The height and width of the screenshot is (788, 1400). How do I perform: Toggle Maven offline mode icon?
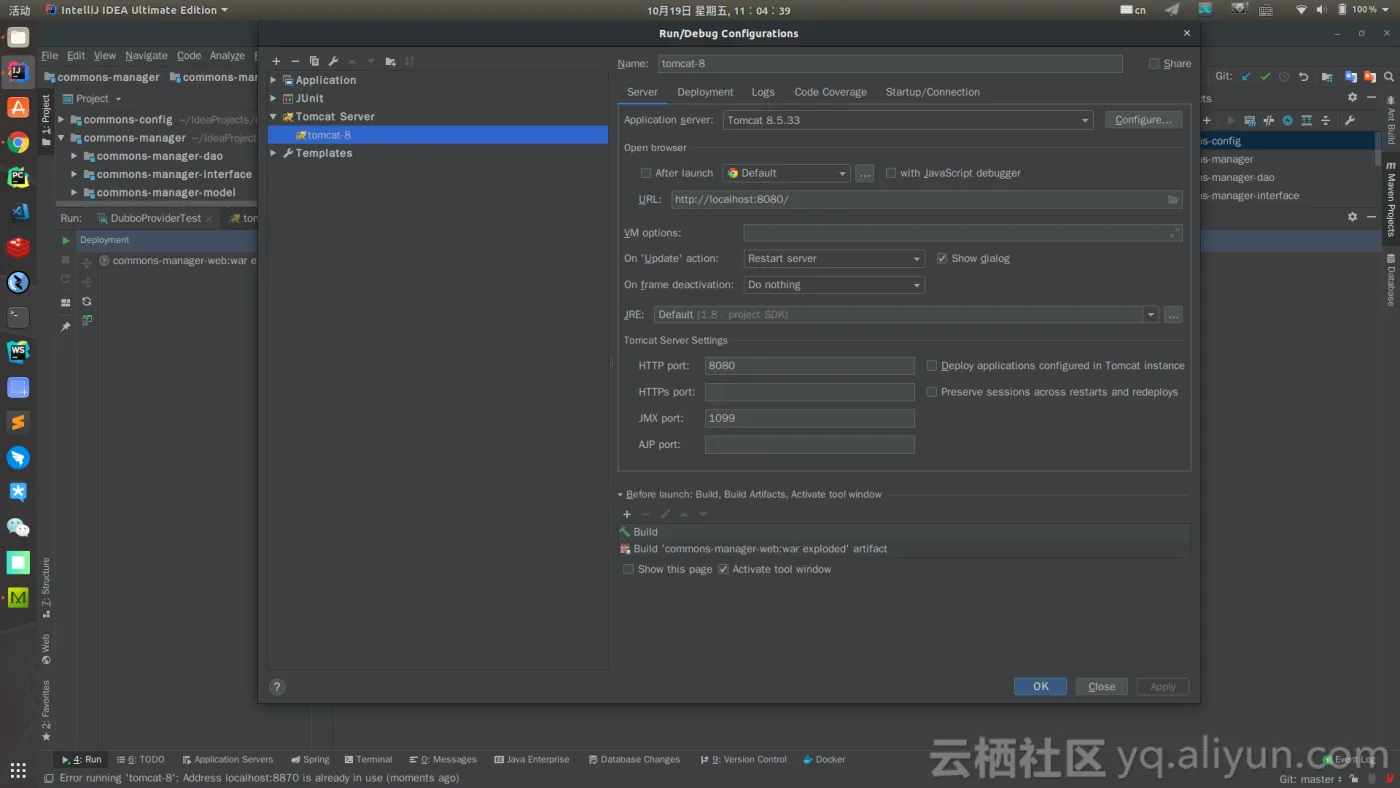tap(1268, 120)
